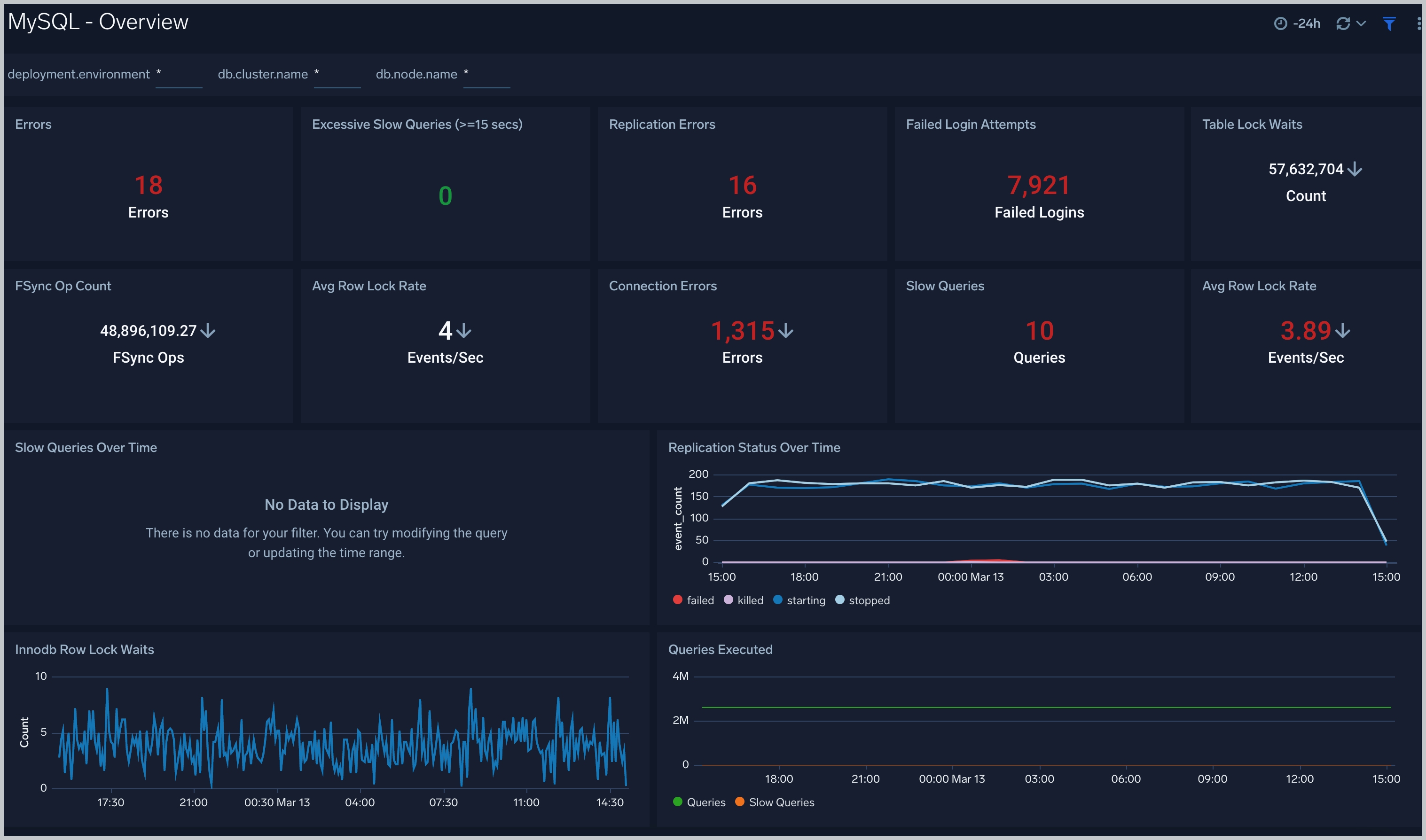Expand the refresh interval dropdown chevron
The image size is (1426, 840).
[1362, 23]
